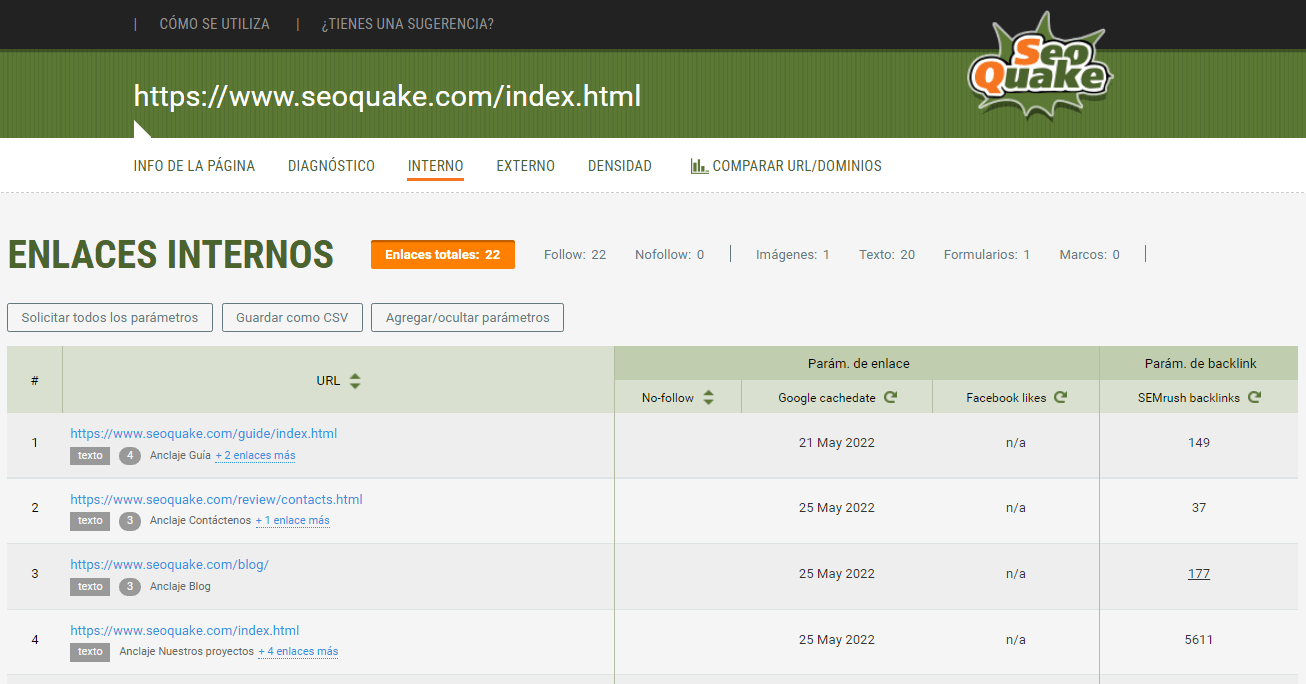Expand '+ 1 enlace más' on the contacts row
Viewport: 1306px width, 684px height.
coord(292,520)
